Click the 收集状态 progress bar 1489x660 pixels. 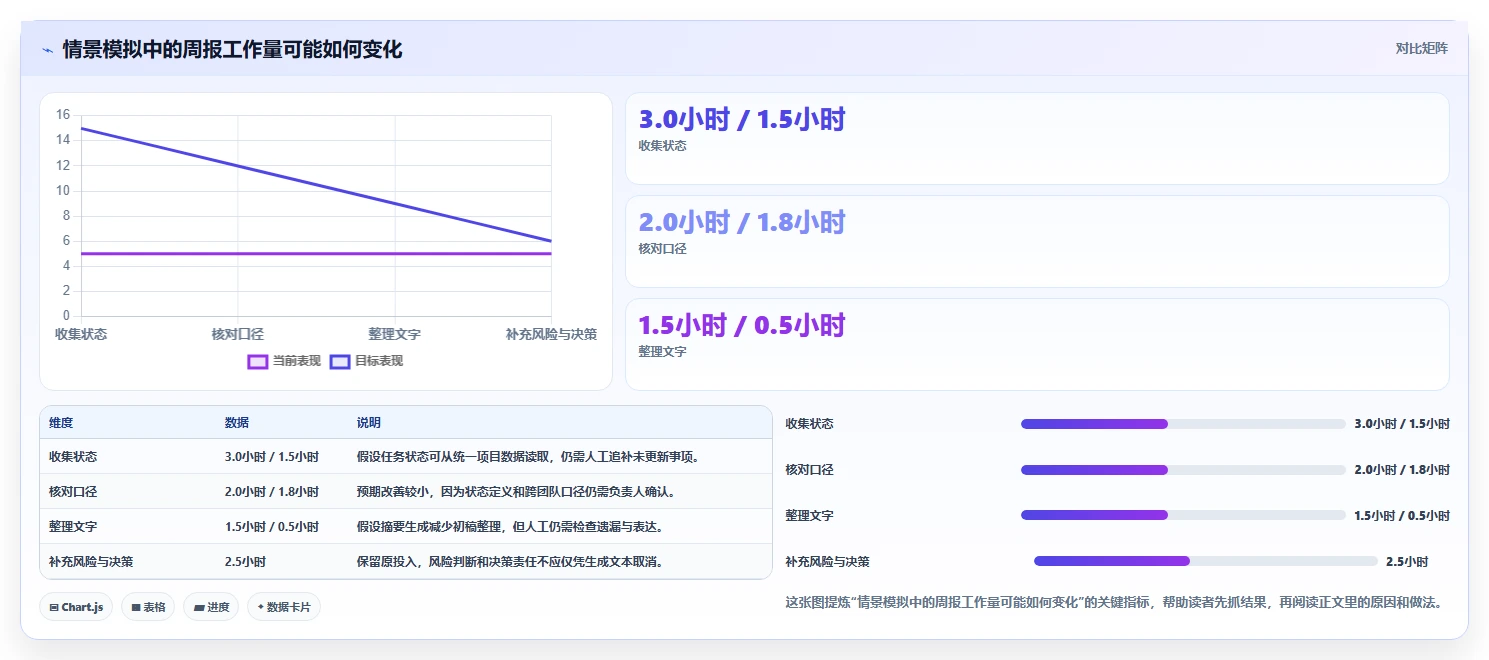[1183, 424]
